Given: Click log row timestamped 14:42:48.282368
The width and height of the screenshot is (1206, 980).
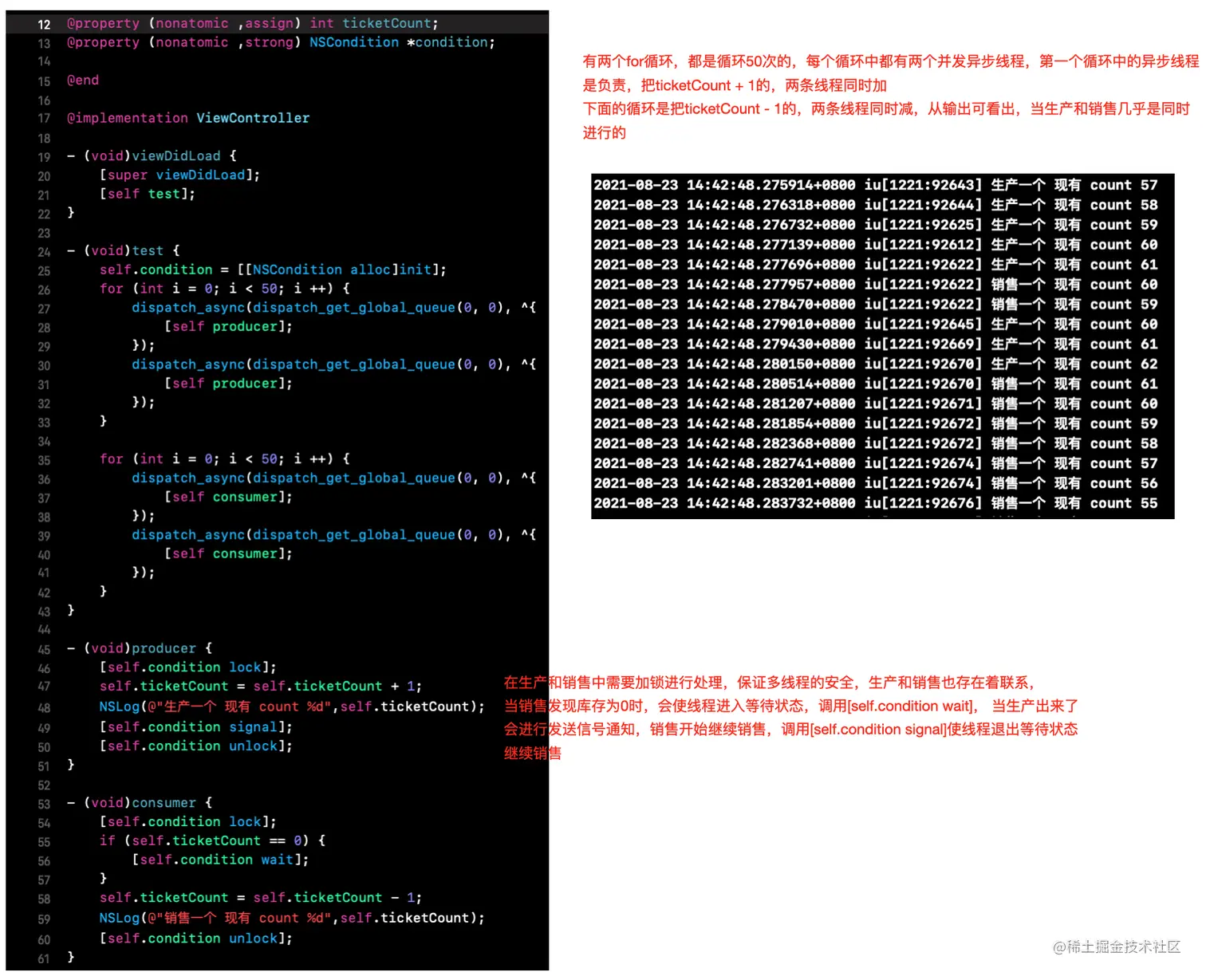Looking at the screenshot, I should pyautogui.click(x=875, y=444).
